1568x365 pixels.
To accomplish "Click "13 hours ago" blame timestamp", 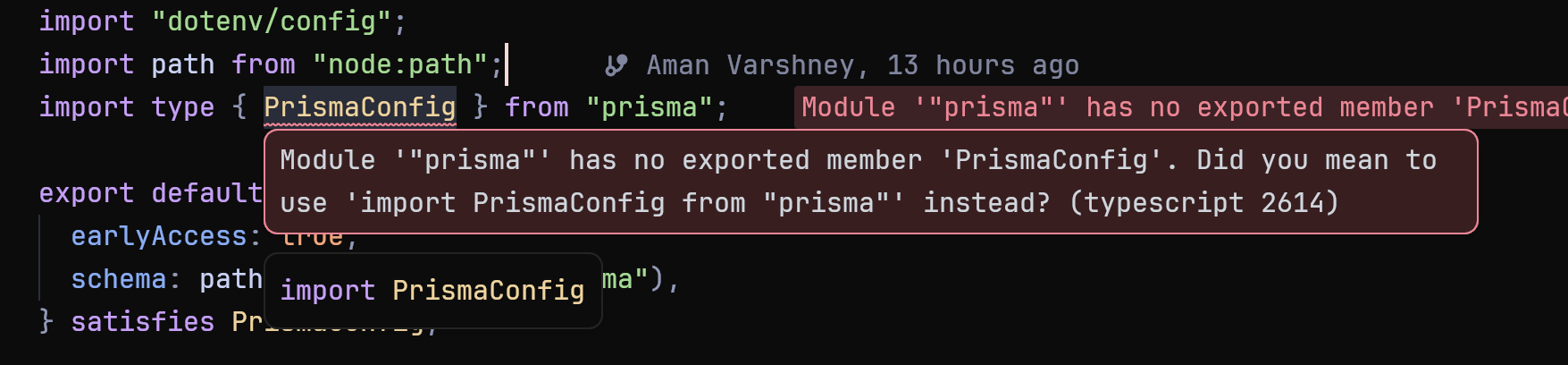I will [x=983, y=65].
